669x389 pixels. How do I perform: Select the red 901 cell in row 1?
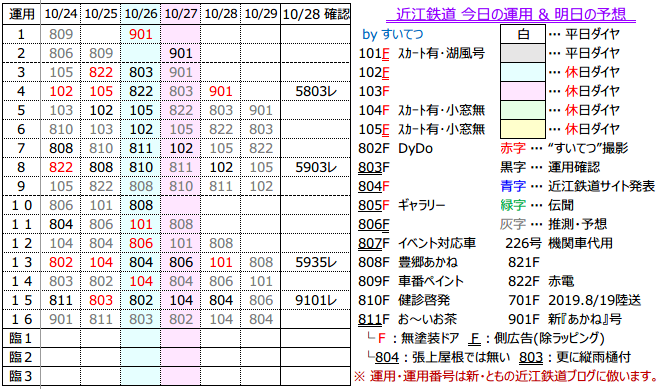pyautogui.click(x=141, y=34)
